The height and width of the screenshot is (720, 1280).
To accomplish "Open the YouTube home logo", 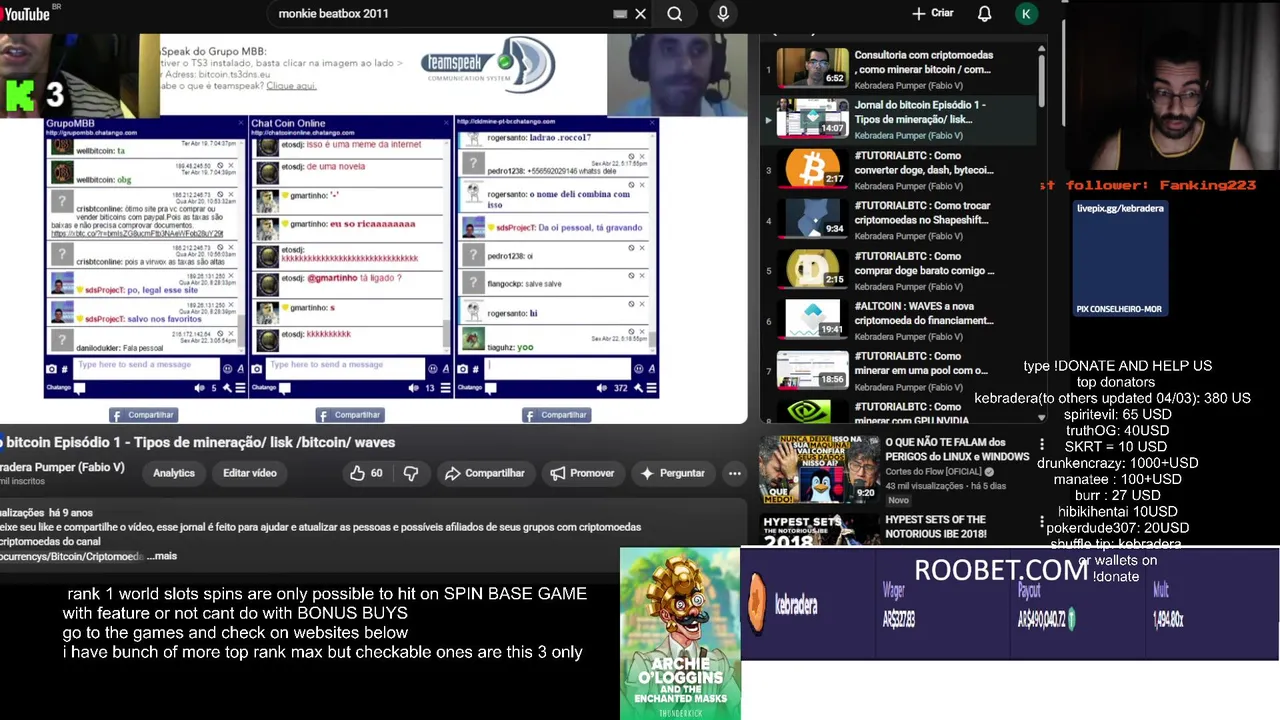I will 25,13.
